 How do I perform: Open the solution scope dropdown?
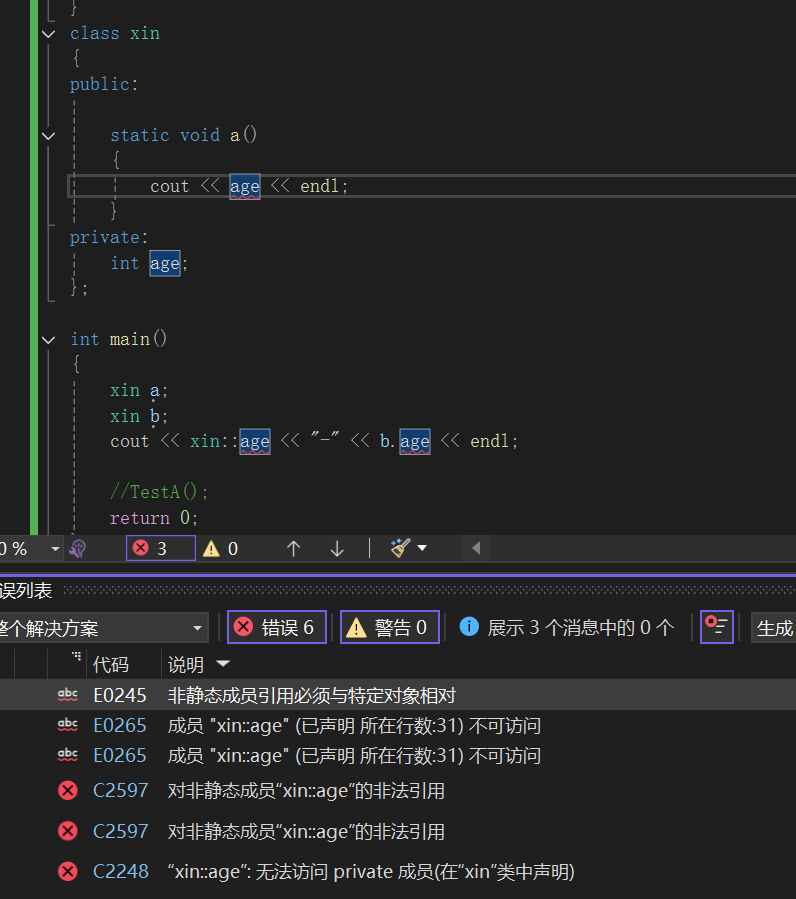(x=103, y=628)
